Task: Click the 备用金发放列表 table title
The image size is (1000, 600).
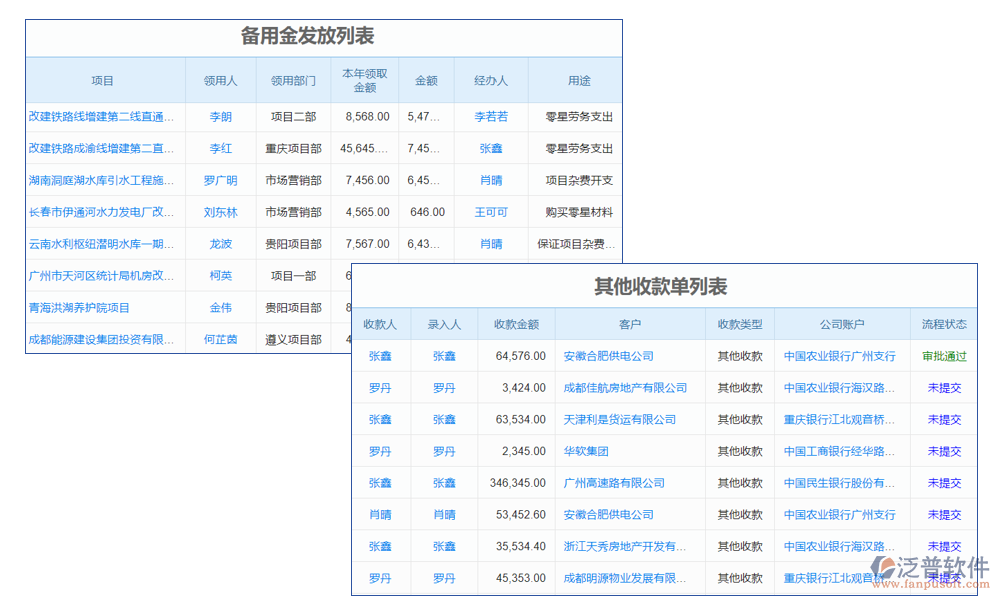Action: 305,36
